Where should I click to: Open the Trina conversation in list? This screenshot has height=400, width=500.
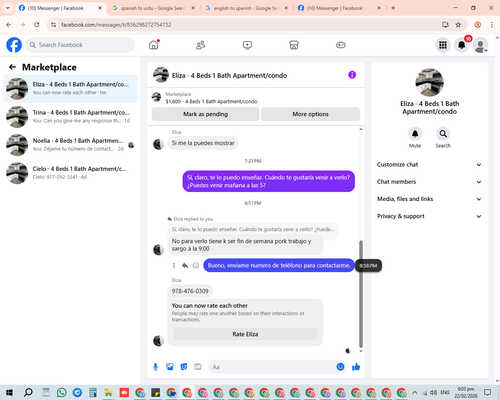70,117
